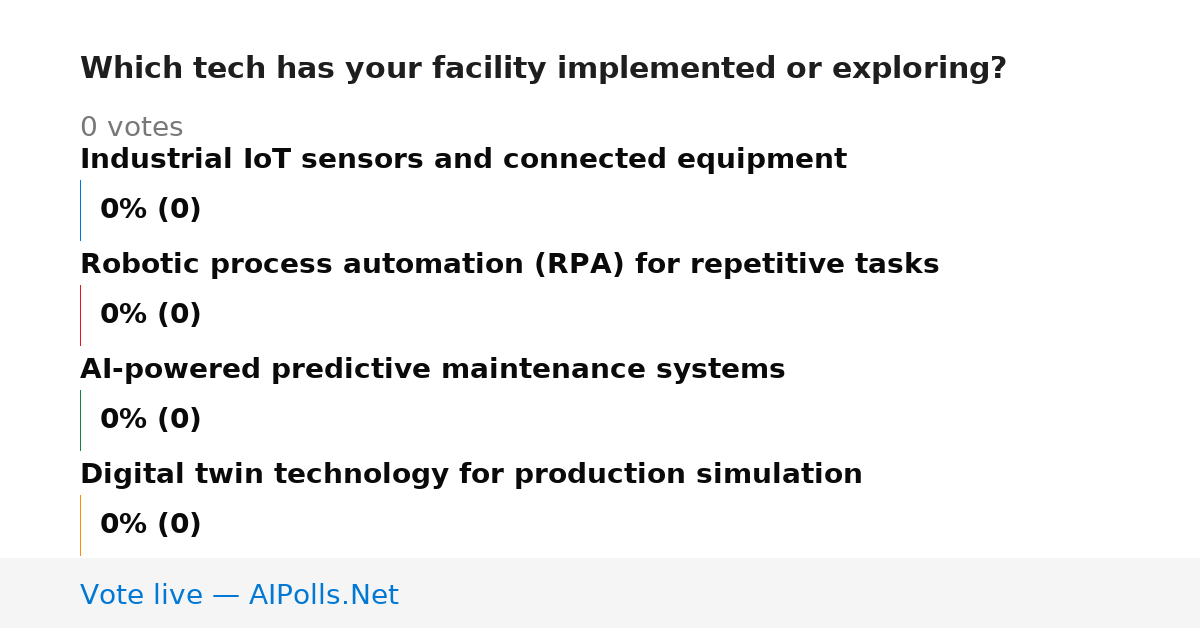Click the words Vote live in footer
Screen dimensions: 1200x628
141,595
